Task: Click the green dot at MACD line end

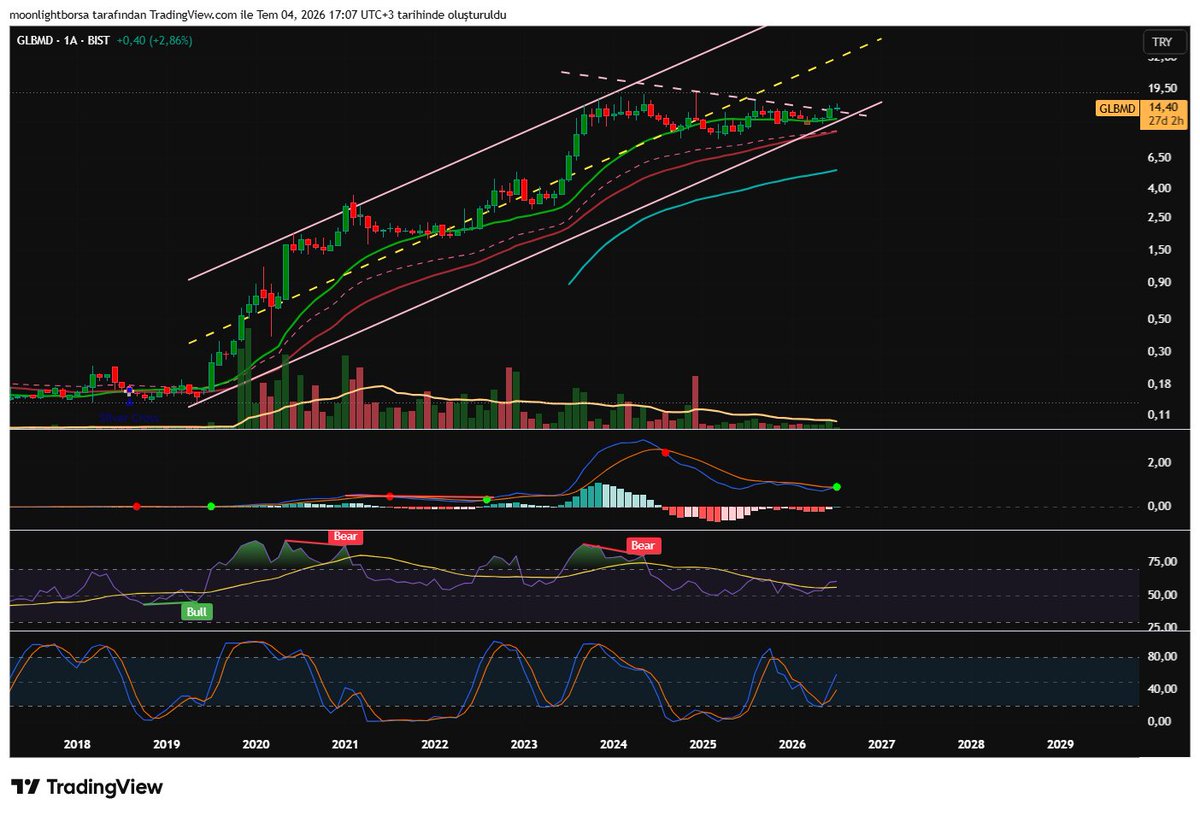Action: click(x=837, y=487)
